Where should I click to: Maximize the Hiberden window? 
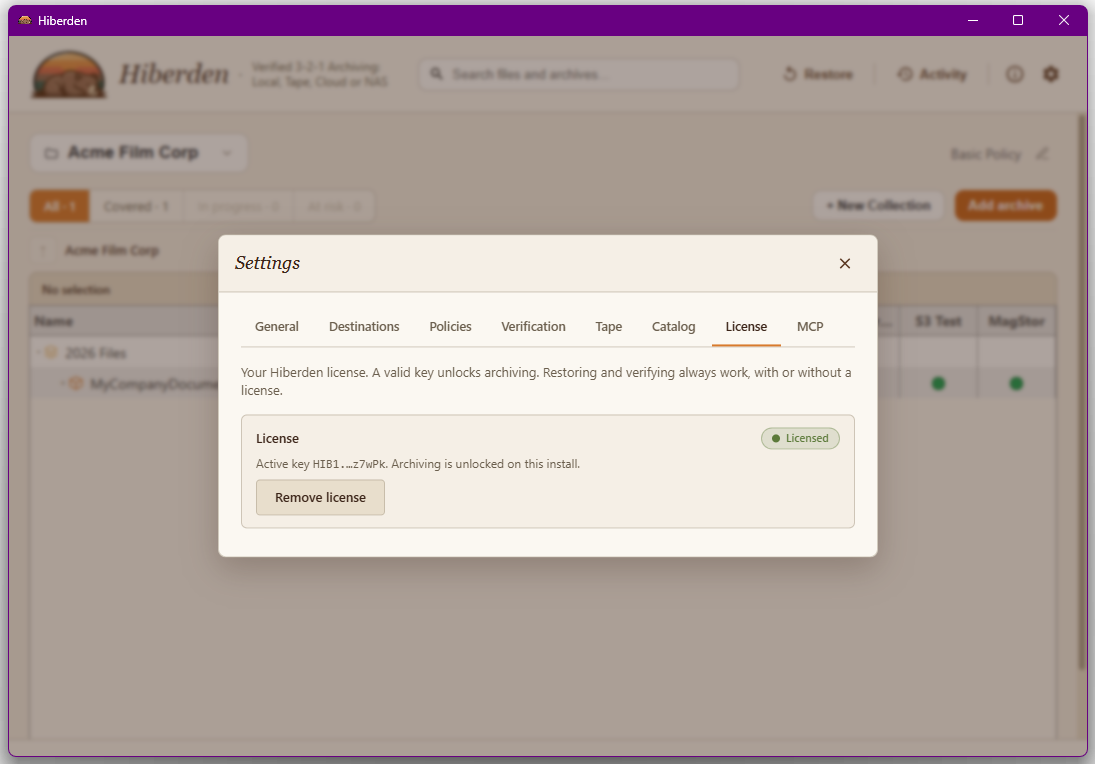coord(1017,20)
